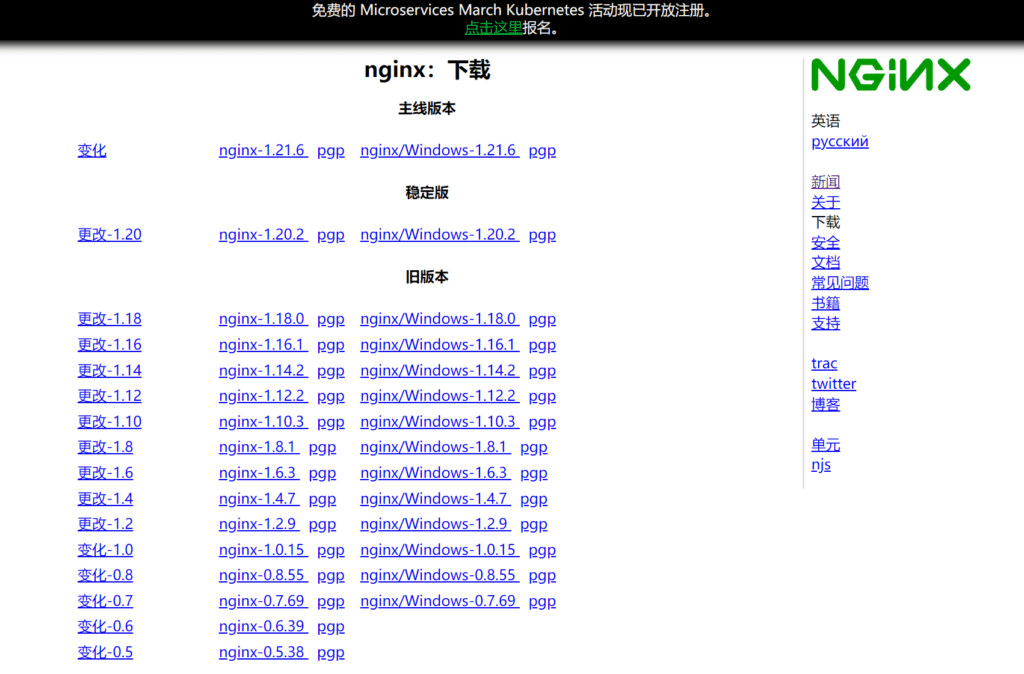Download nginx/Windows-1.21.6 package
The image size is (1024, 674).
coord(439,150)
